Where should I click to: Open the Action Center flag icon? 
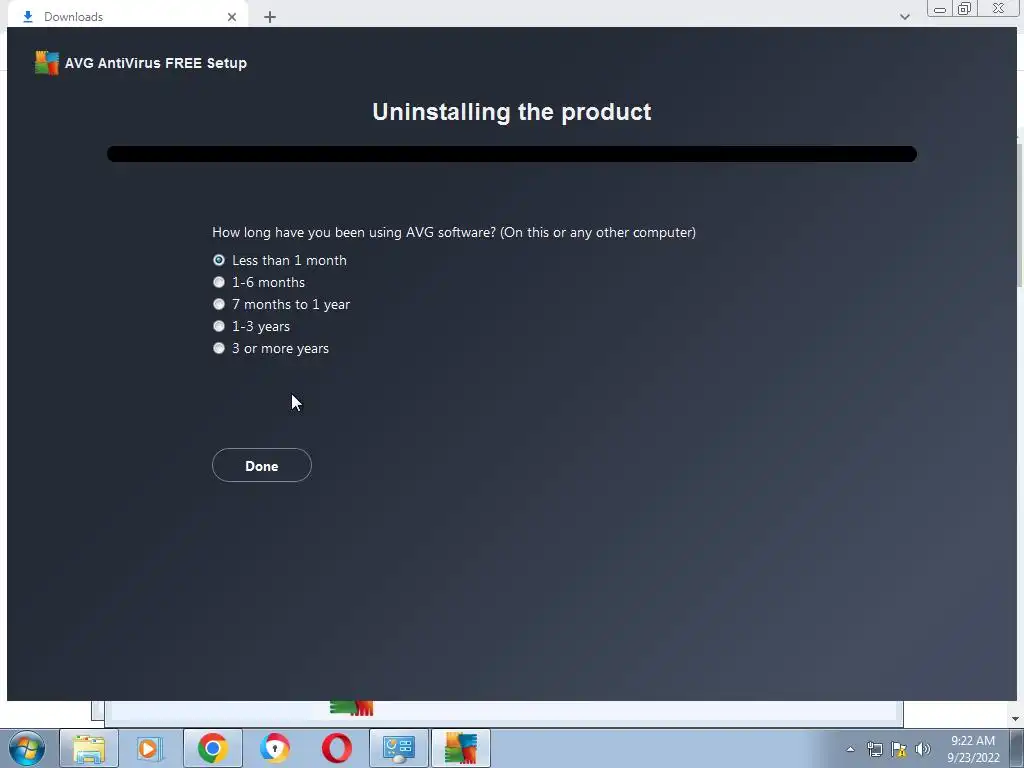pyautogui.click(x=899, y=749)
